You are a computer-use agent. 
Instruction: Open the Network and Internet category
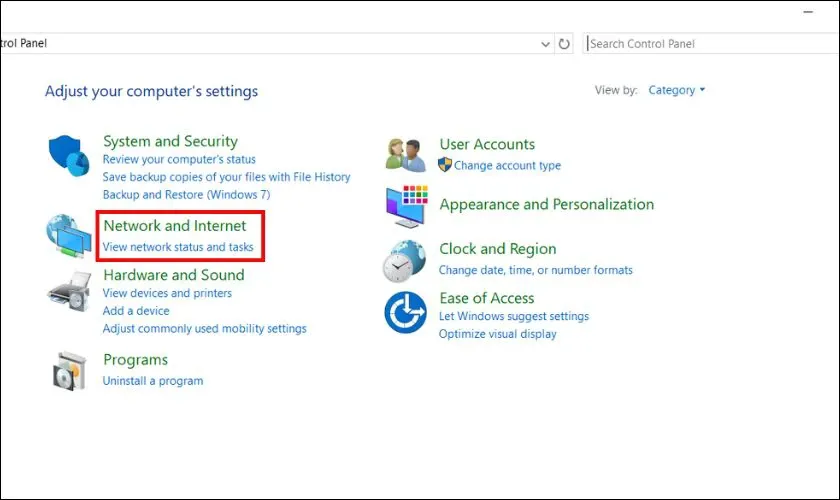coord(174,226)
